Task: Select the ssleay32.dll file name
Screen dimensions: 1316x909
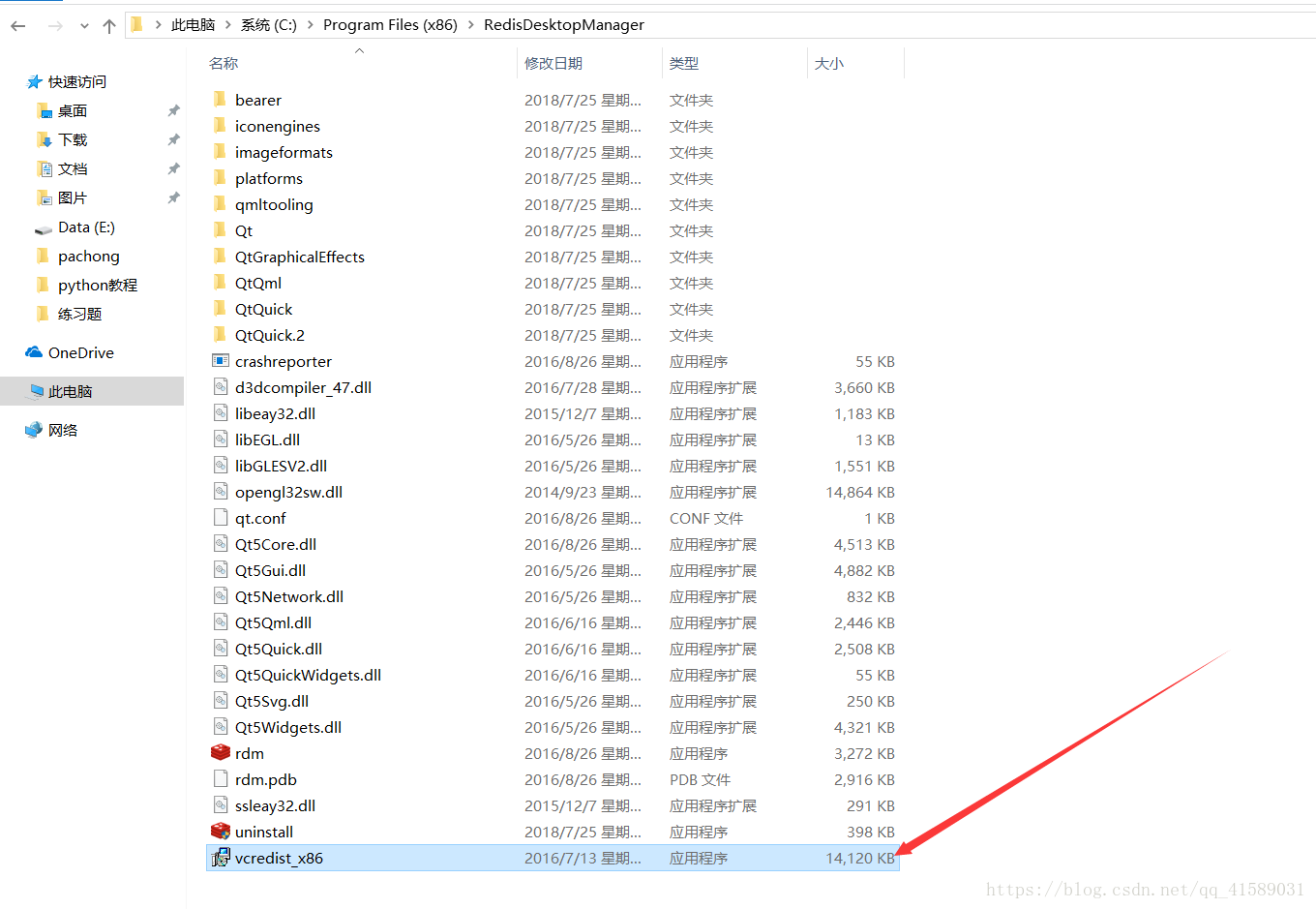Action: (x=275, y=805)
